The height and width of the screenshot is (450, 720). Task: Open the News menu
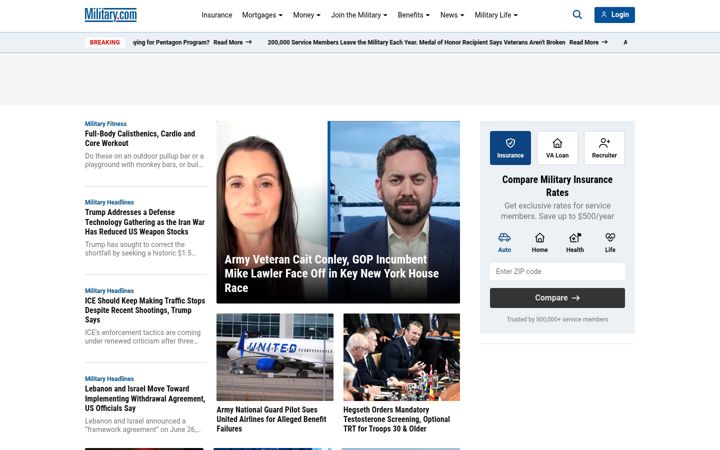(x=452, y=15)
